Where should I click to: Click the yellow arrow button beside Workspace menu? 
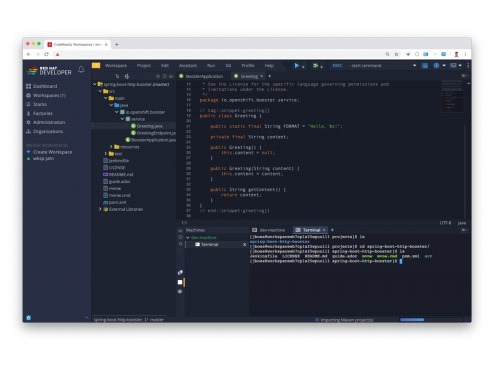[x=96, y=65]
